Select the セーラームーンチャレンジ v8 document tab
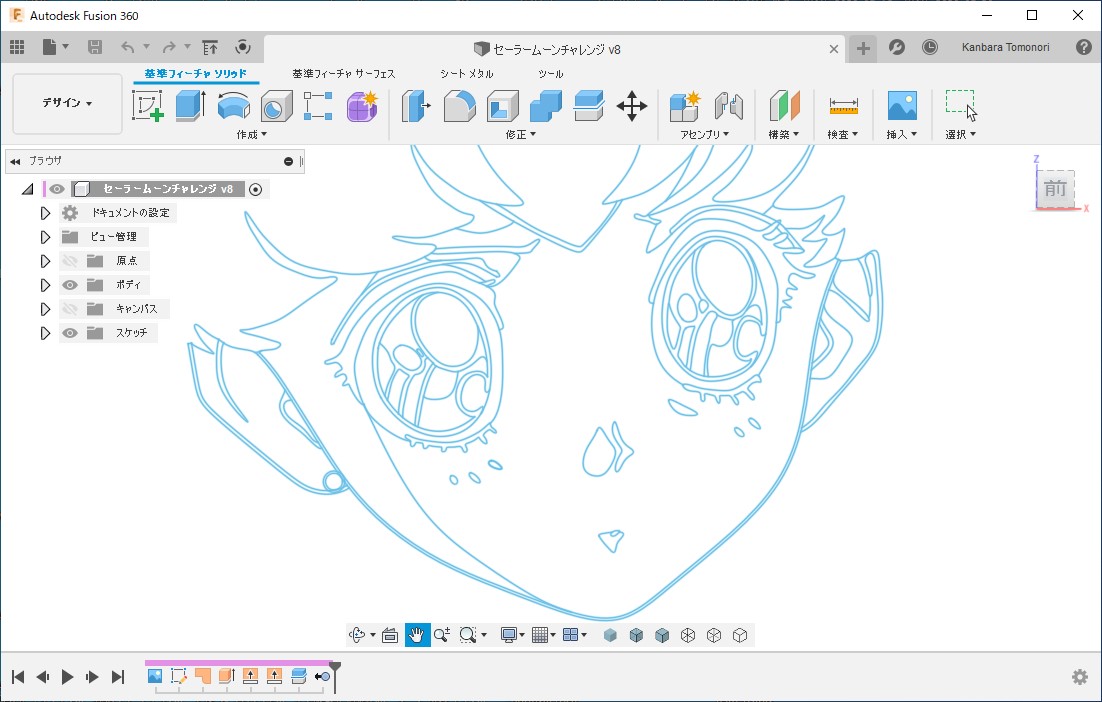The image size is (1102, 702). (547, 49)
